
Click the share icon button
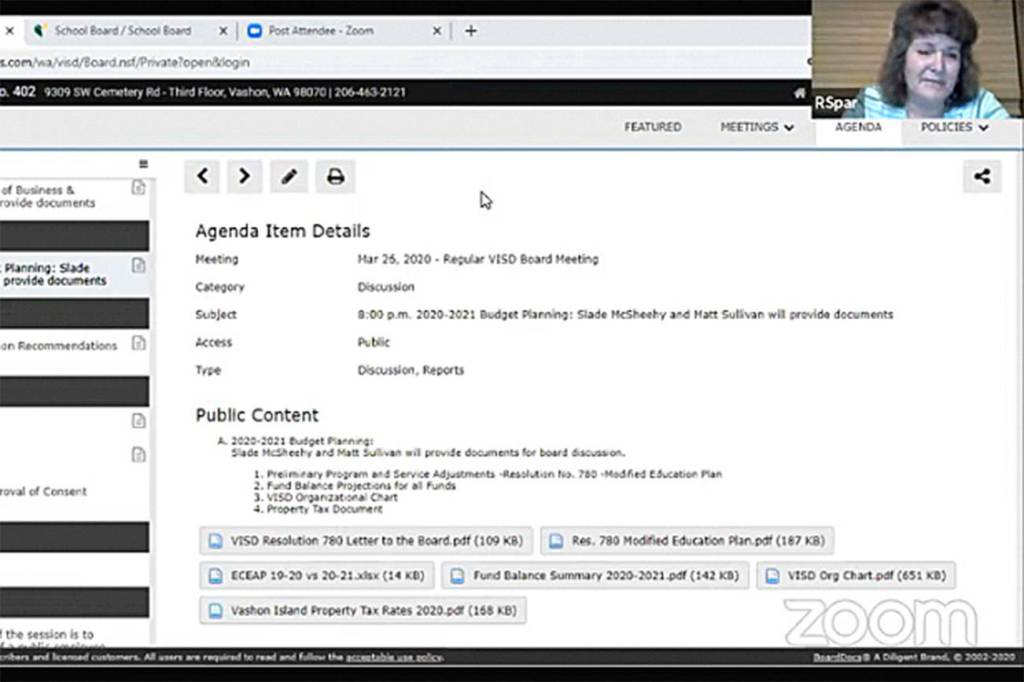coord(982,176)
